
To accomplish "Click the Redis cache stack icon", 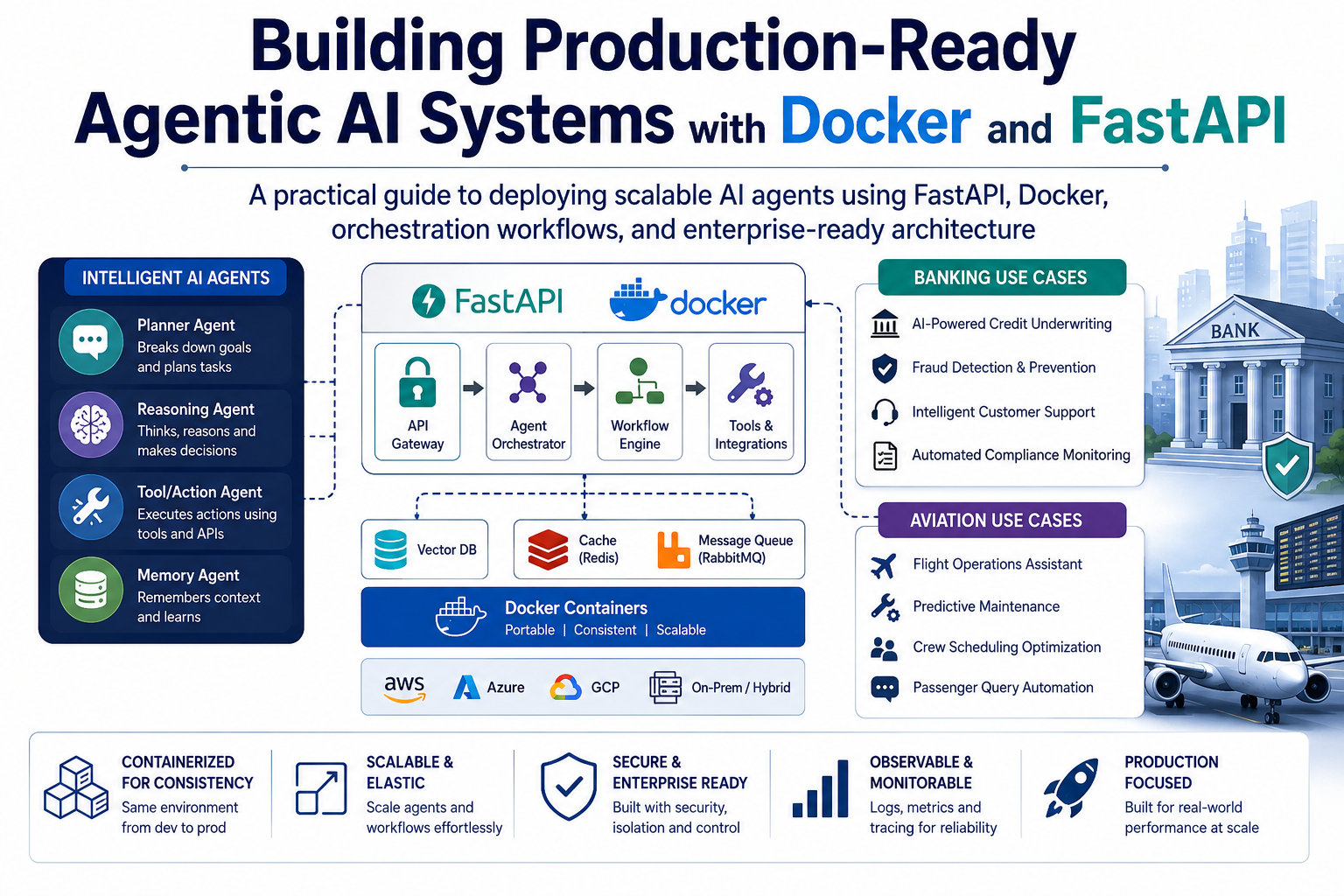I will click(x=549, y=549).
